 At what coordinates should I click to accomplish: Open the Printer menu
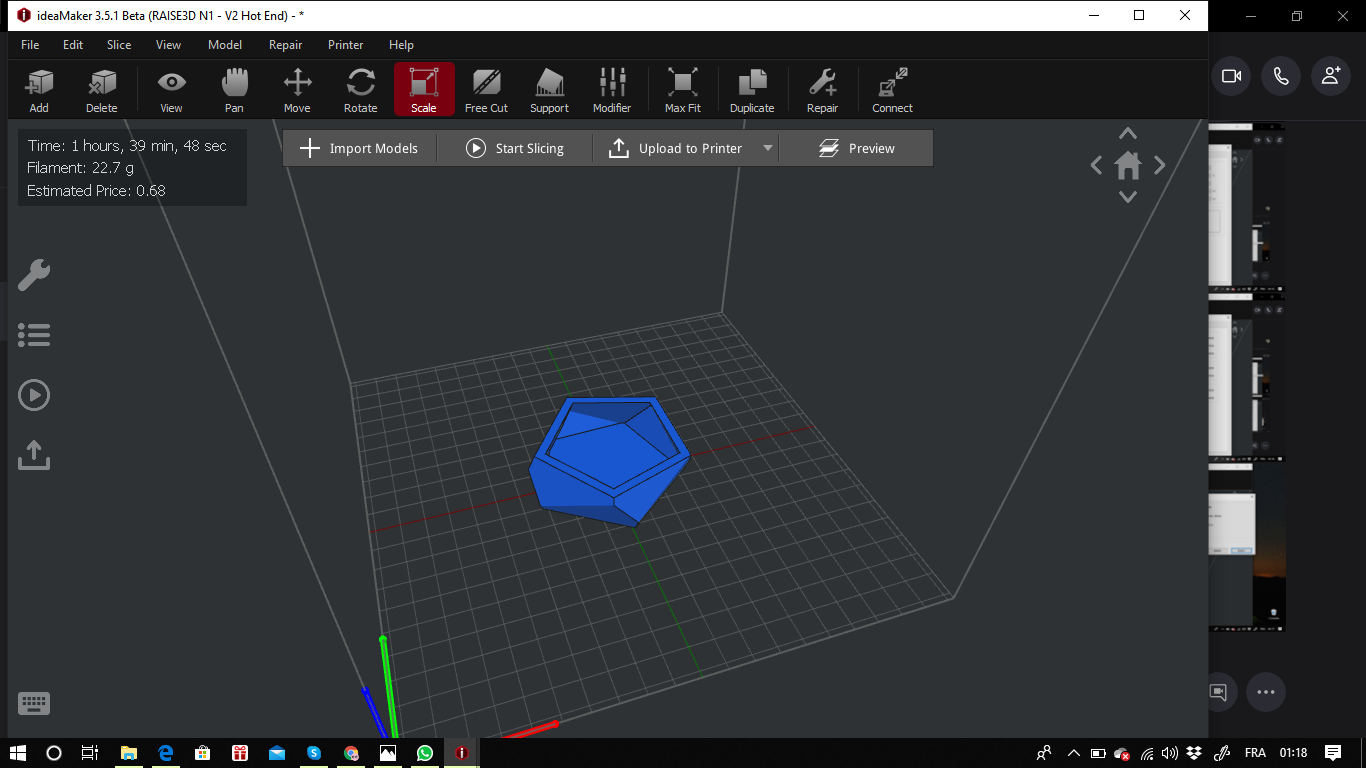346,45
